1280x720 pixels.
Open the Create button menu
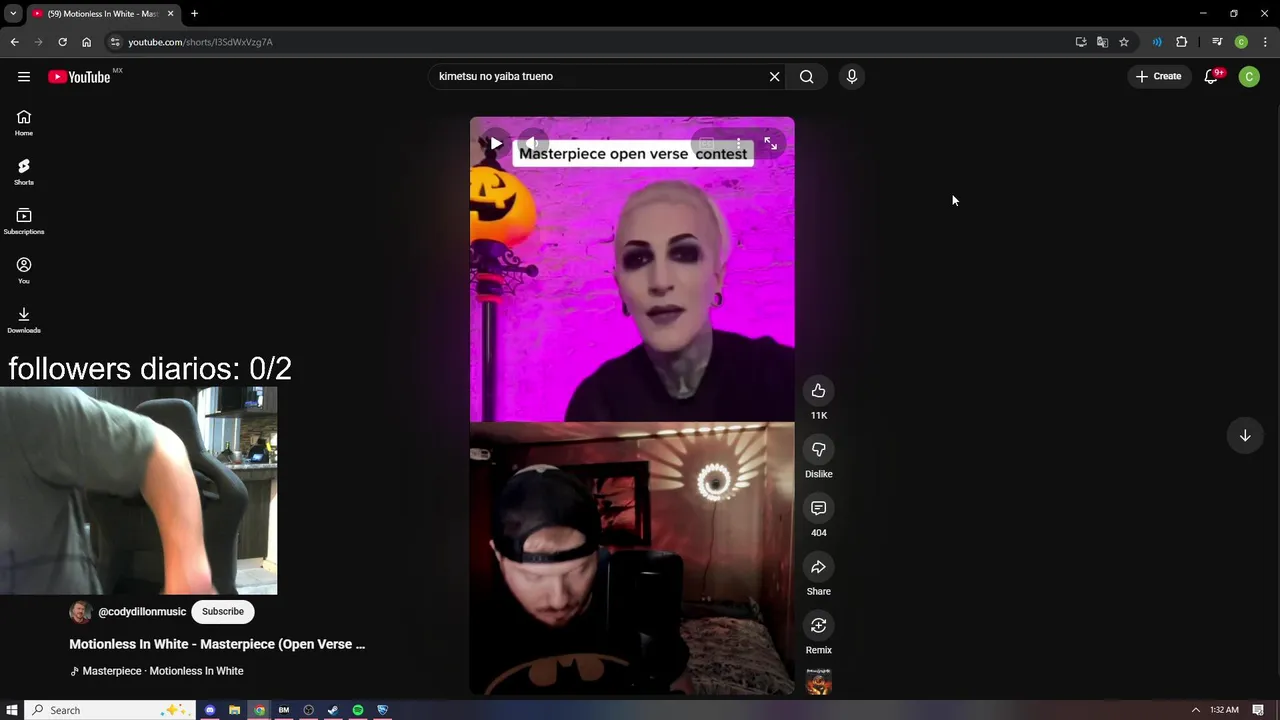point(1158,76)
